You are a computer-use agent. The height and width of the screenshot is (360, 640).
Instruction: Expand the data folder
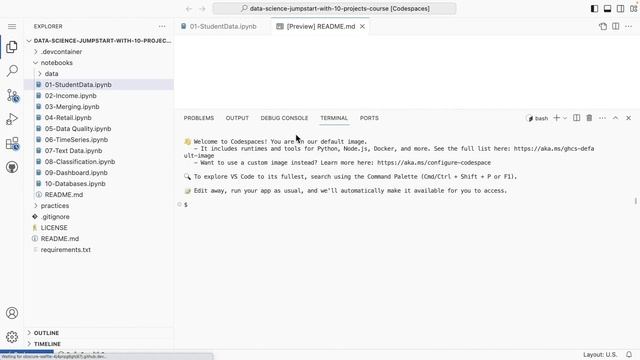point(99,74)
